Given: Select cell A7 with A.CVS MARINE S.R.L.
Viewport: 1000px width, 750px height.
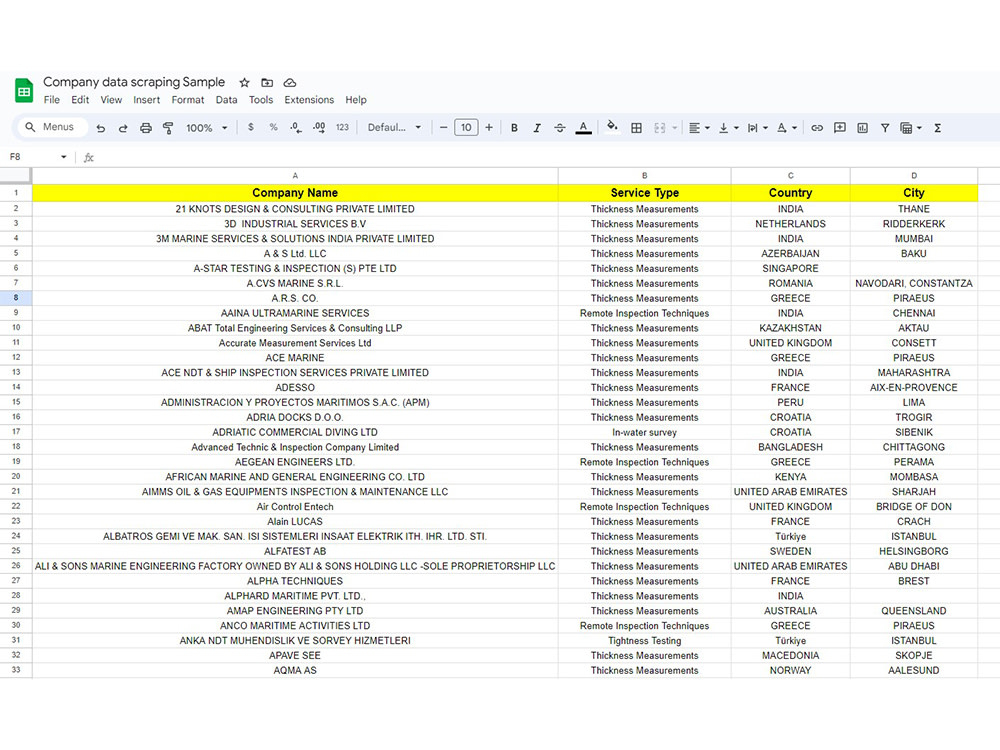Looking at the screenshot, I should [x=295, y=283].
